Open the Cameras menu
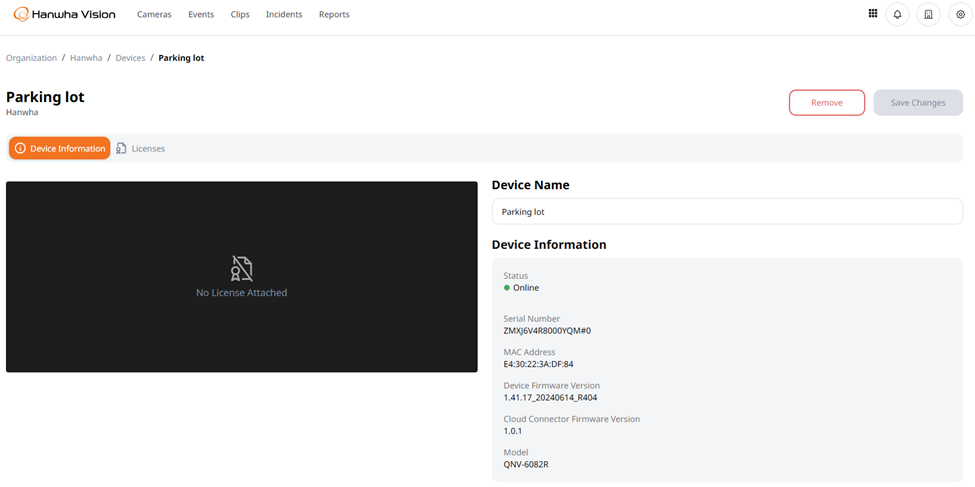Viewport: 975px width, 487px height. [x=154, y=14]
